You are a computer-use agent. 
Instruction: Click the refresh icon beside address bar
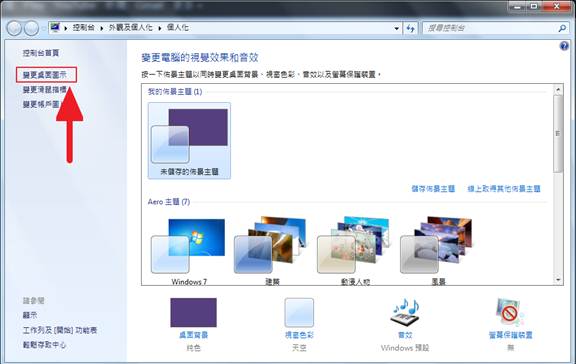(410, 28)
